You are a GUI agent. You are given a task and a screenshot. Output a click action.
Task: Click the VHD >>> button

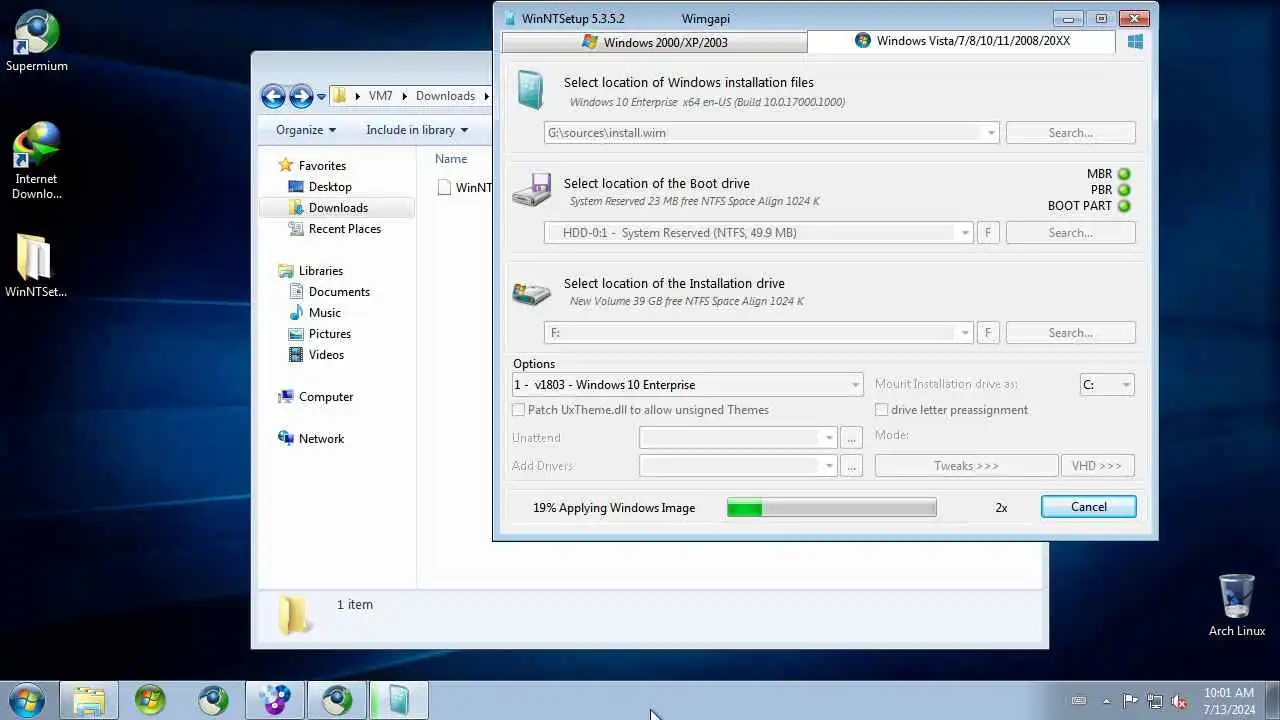tap(1097, 466)
